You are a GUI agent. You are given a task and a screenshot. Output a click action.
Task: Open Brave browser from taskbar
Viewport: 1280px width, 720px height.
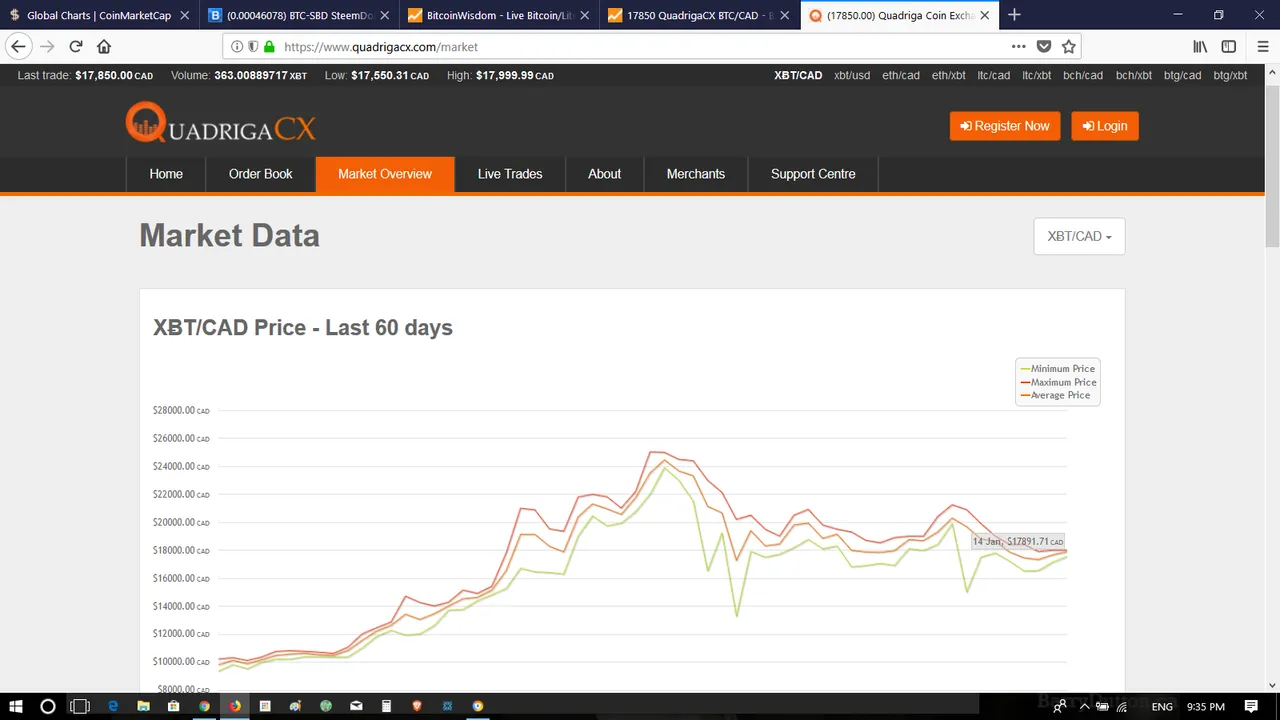coord(417,706)
